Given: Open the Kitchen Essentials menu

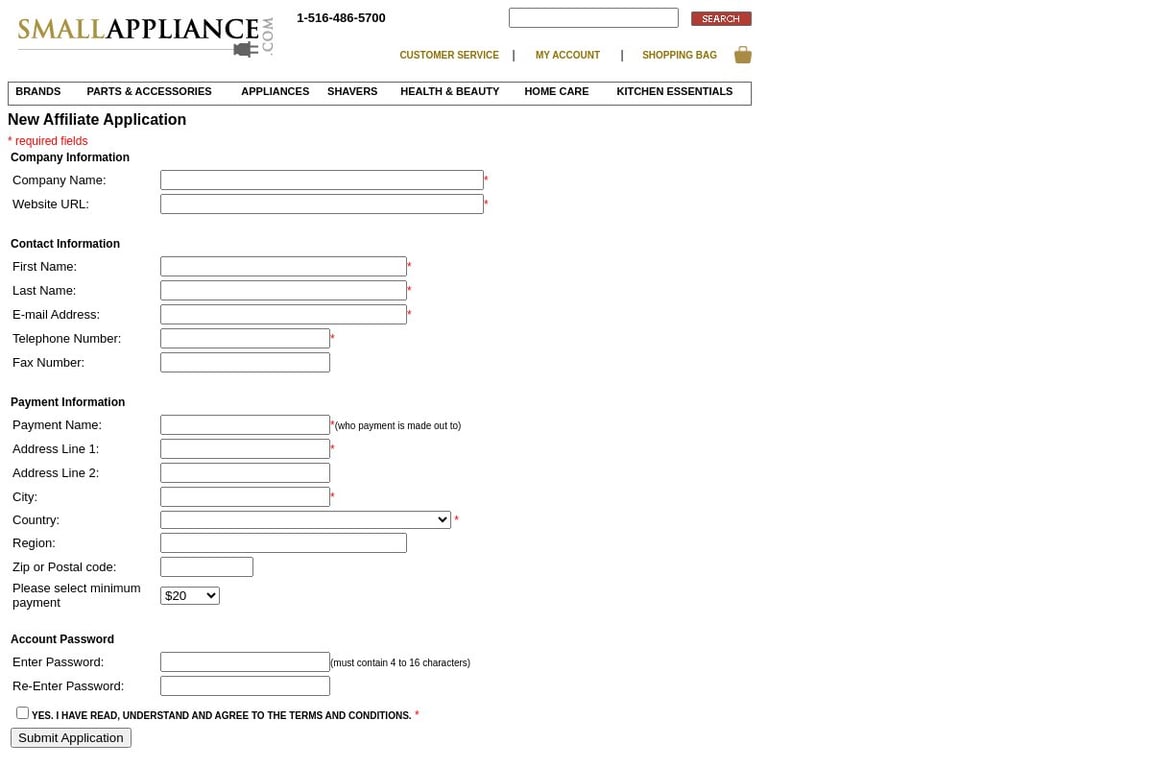Looking at the screenshot, I should [x=674, y=91].
